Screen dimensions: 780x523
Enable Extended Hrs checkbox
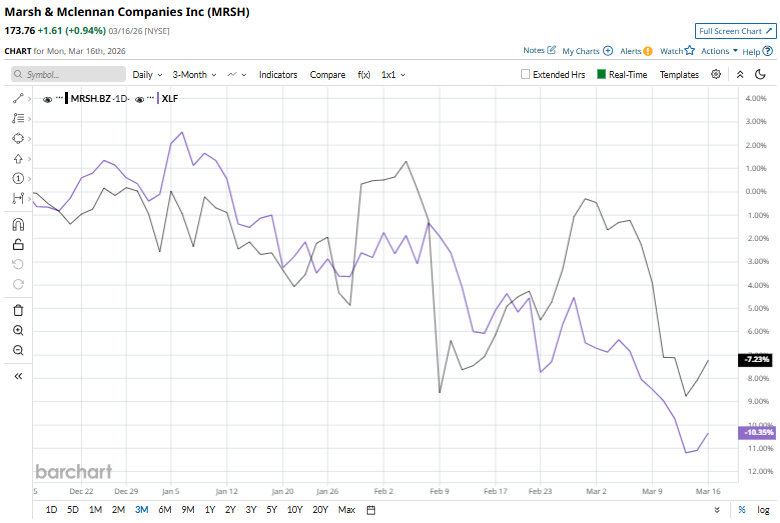click(x=525, y=74)
